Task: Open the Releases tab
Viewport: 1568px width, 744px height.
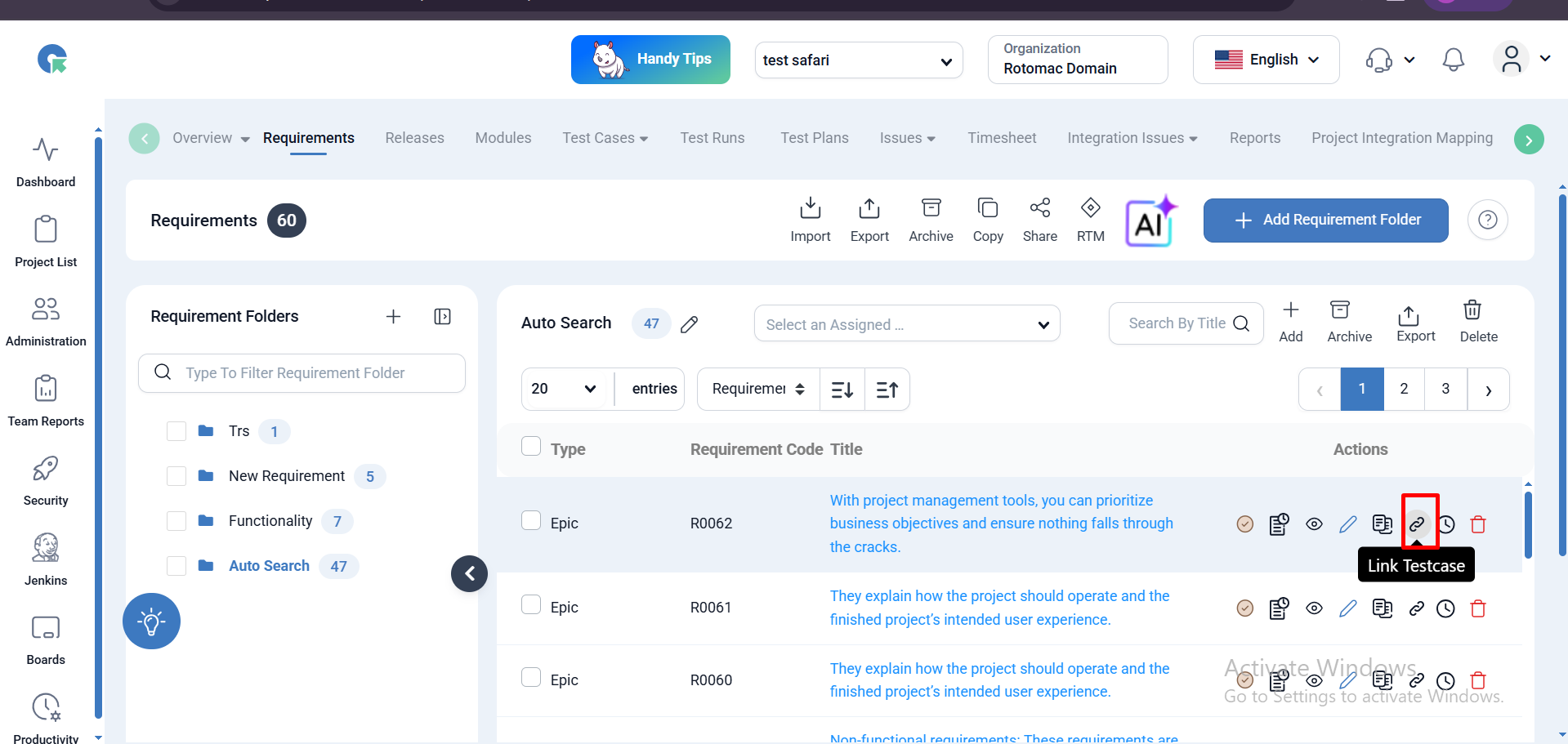Action: (x=414, y=138)
